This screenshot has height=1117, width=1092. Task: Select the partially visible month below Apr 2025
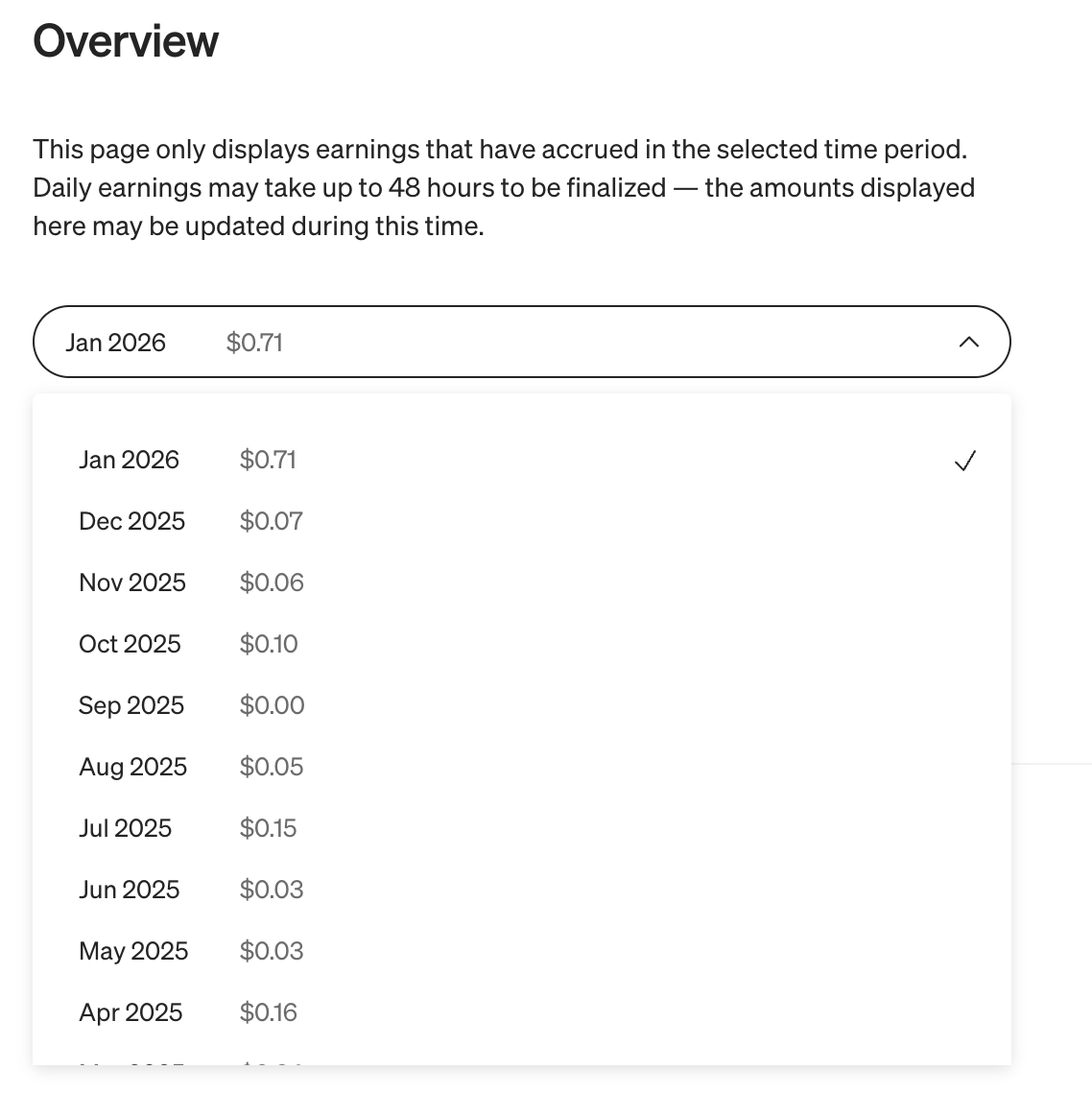coord(132,1060)
